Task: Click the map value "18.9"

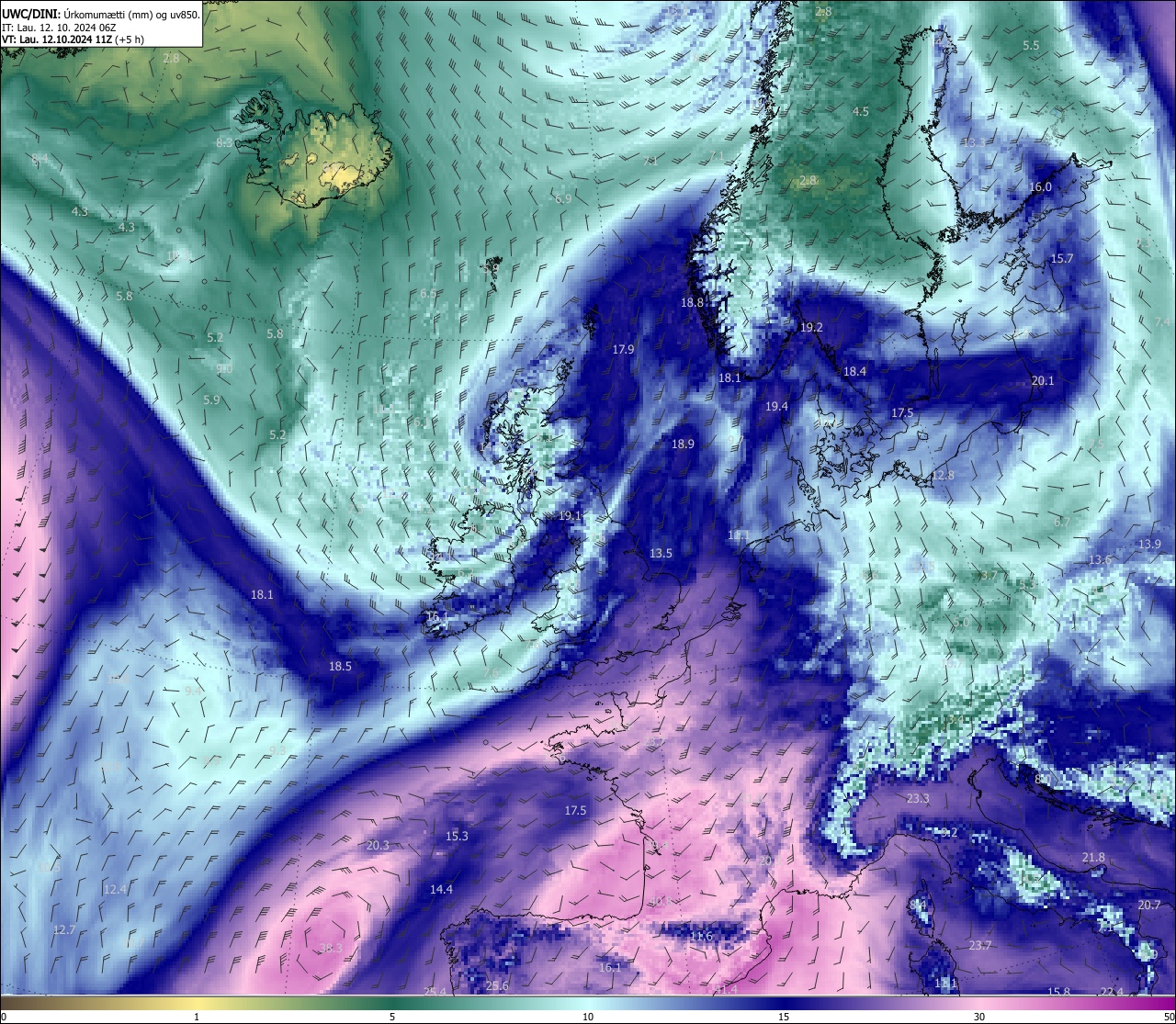Action: 683,444
